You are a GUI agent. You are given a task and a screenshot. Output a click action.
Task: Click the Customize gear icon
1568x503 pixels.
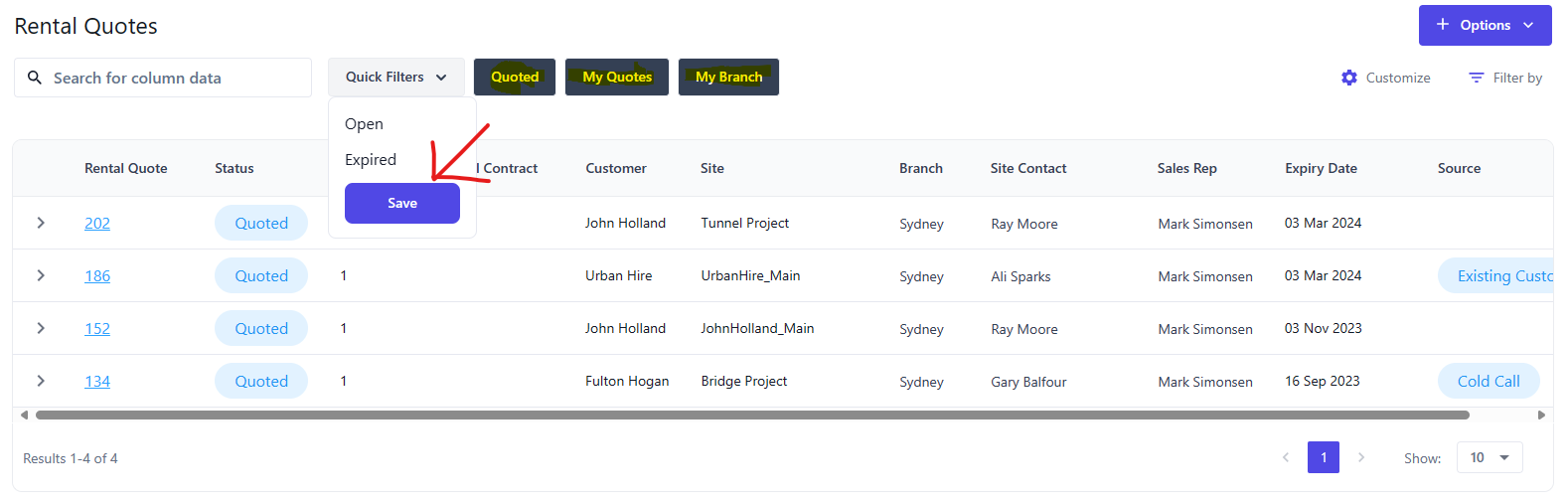point(1348,78)
